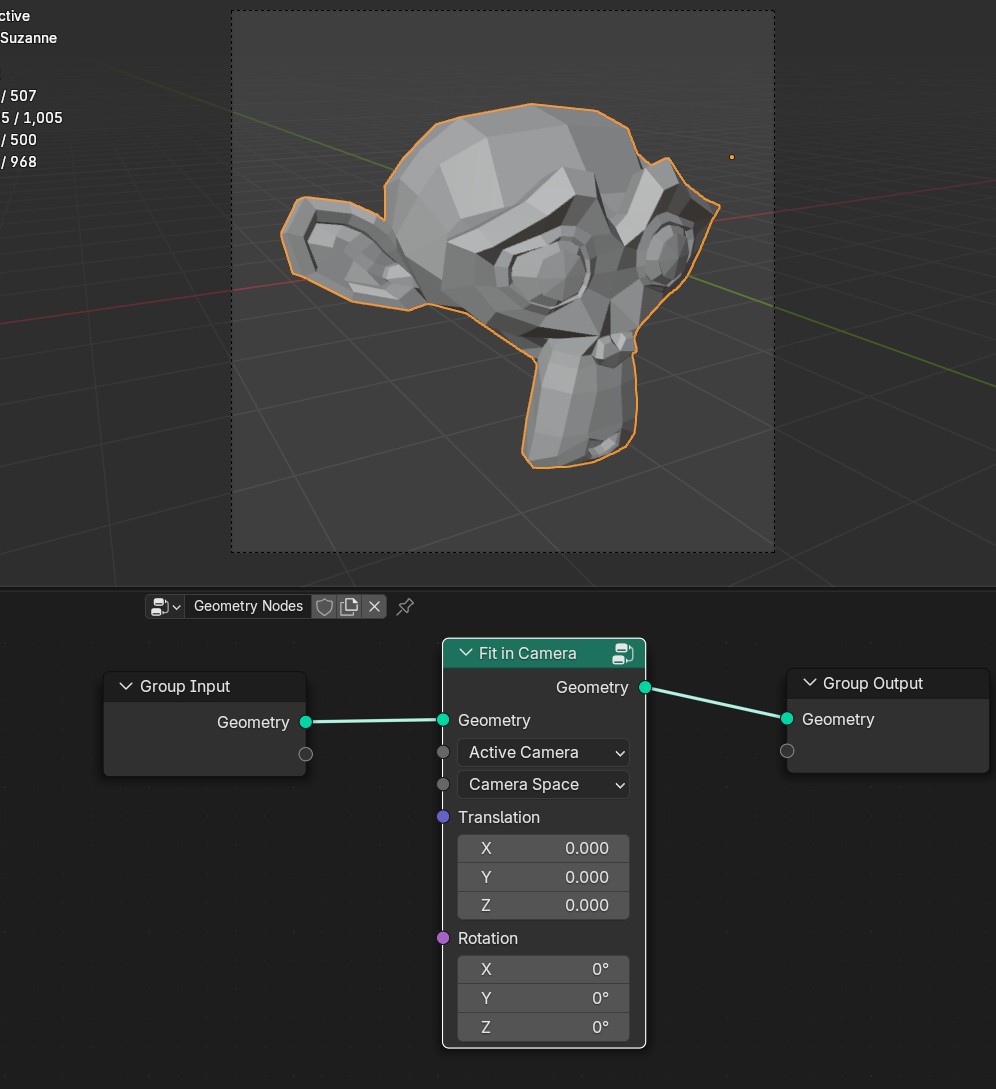Click the Rotation X value field

click(544, 970)
